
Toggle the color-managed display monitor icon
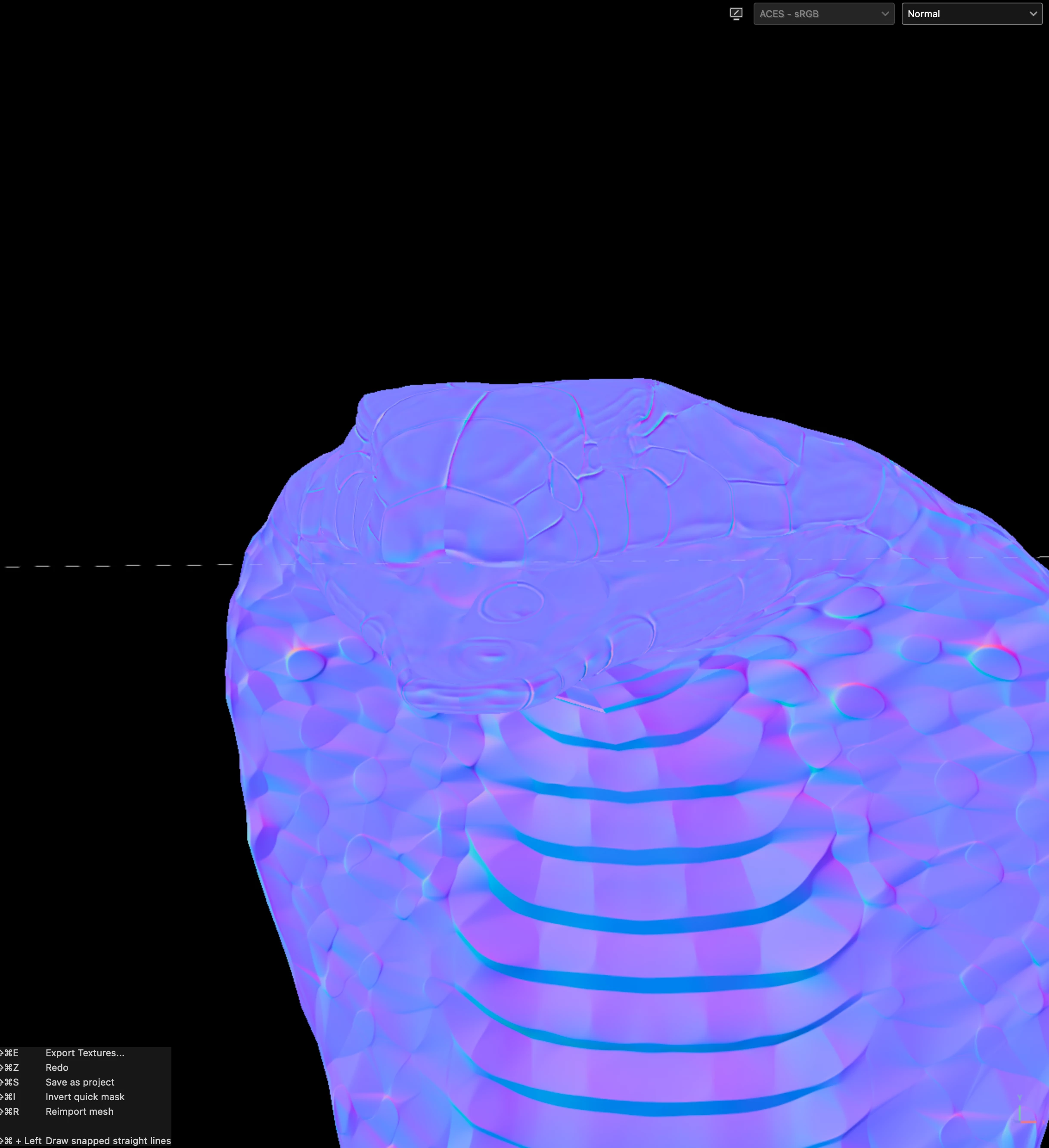(736, 14)
